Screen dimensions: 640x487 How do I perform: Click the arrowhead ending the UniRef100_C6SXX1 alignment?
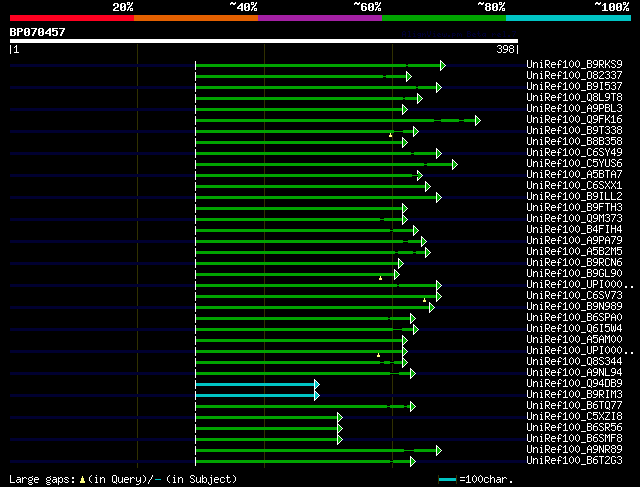click(x=428, y=187)
